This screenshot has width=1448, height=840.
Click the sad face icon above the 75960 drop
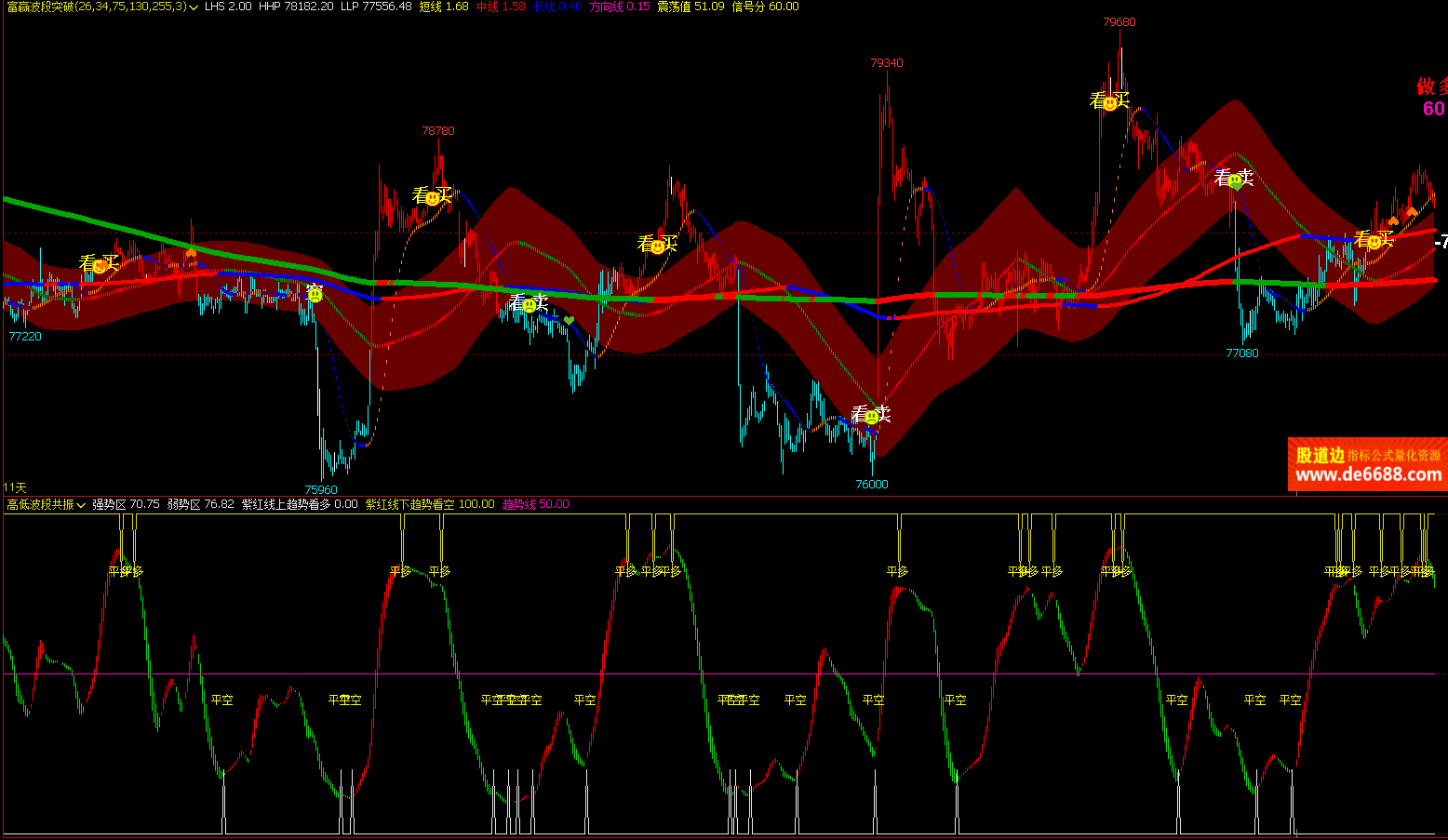[315, 295]
